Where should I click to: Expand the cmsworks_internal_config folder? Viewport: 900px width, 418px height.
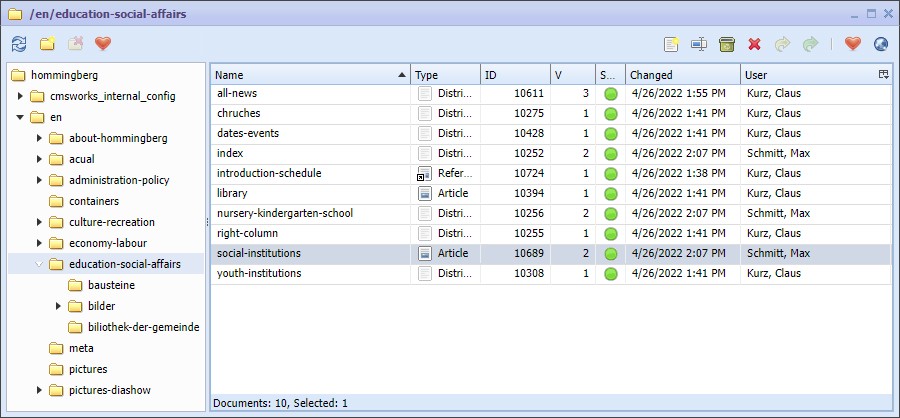(x=21, y=97)
